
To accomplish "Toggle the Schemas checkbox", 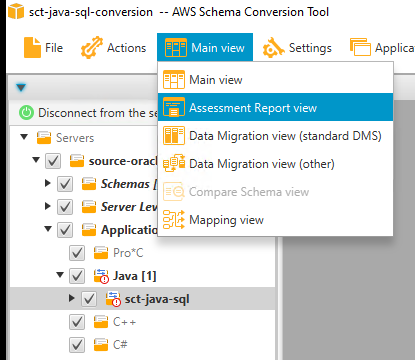I will [65, 184].
